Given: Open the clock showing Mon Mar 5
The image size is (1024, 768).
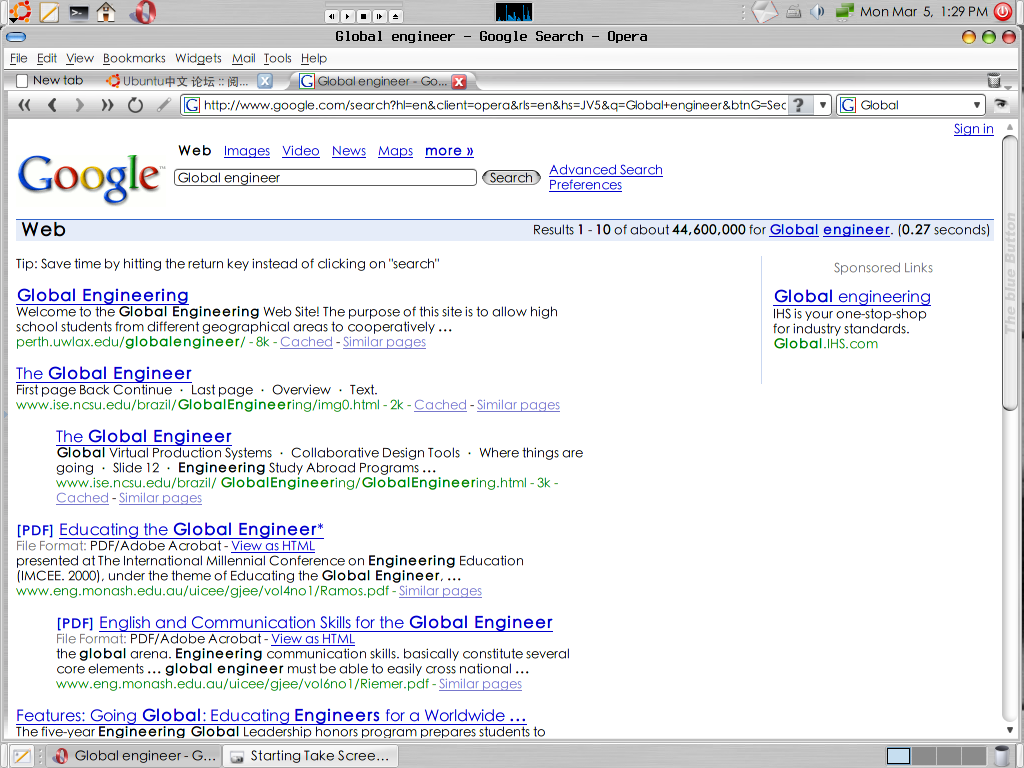Looking at the screenshot, I should pos(923,12).
